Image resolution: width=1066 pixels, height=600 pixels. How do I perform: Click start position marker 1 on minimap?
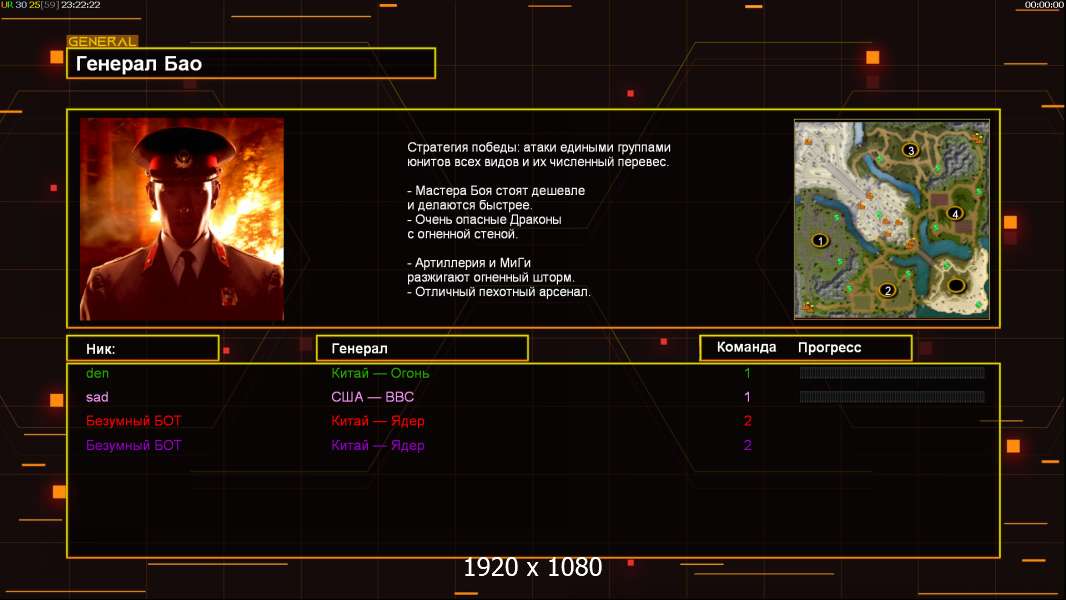coord(820,240)
